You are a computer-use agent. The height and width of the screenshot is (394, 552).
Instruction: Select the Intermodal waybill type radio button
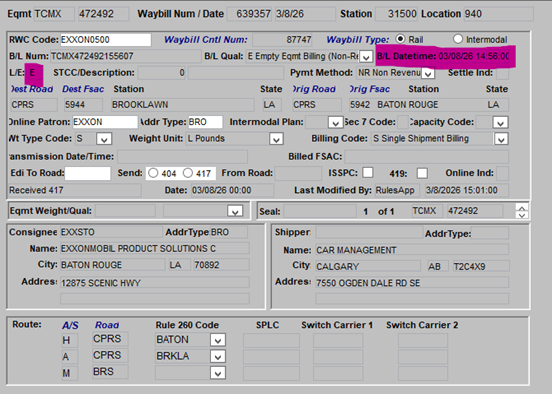(458, 39)
